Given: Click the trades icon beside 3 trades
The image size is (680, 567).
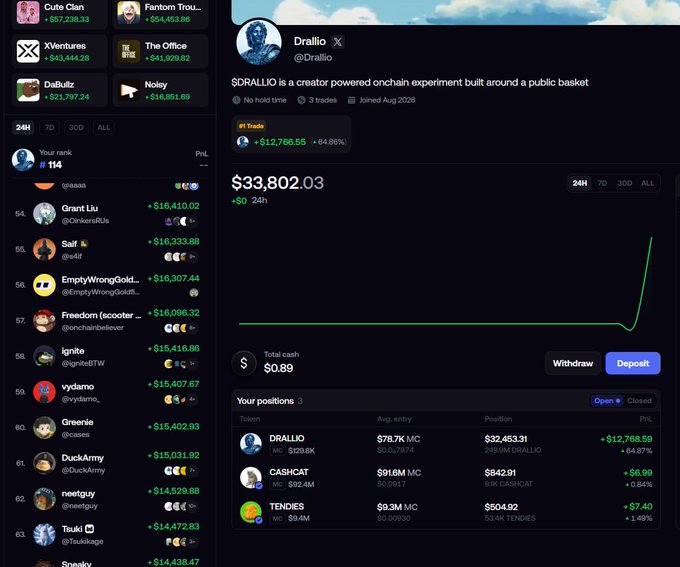Looking at the screenshot, I should pos(301,100).
